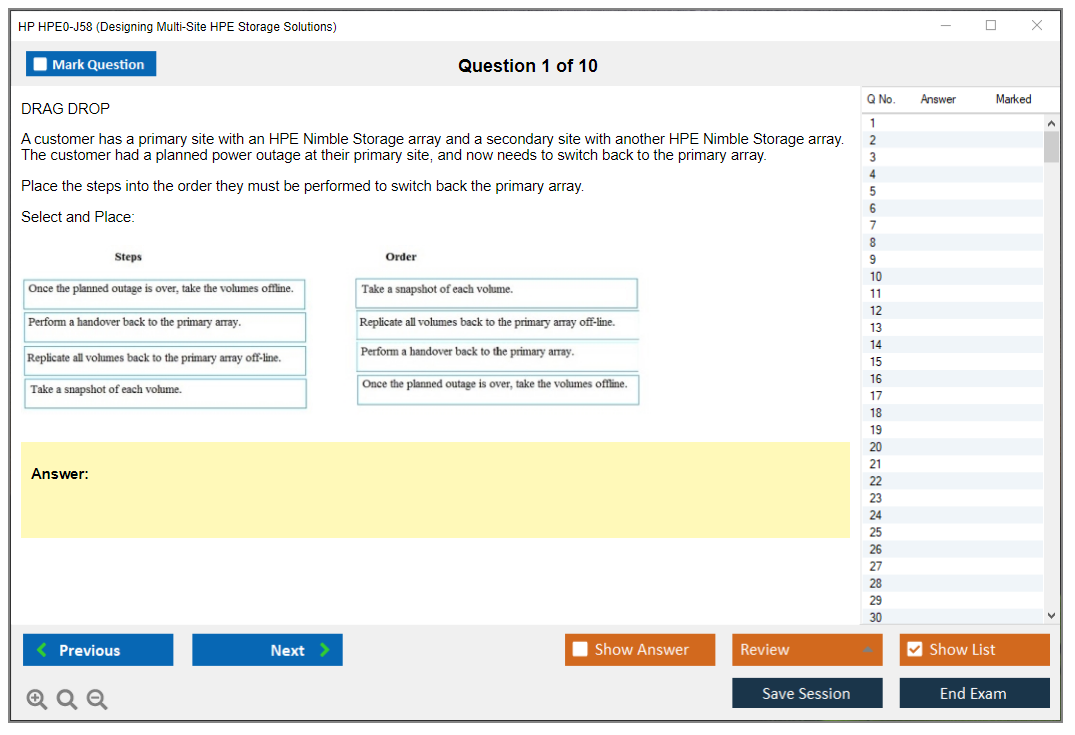
Task: Select 'Perform a handover' step in Steps column
Action: 165,324
